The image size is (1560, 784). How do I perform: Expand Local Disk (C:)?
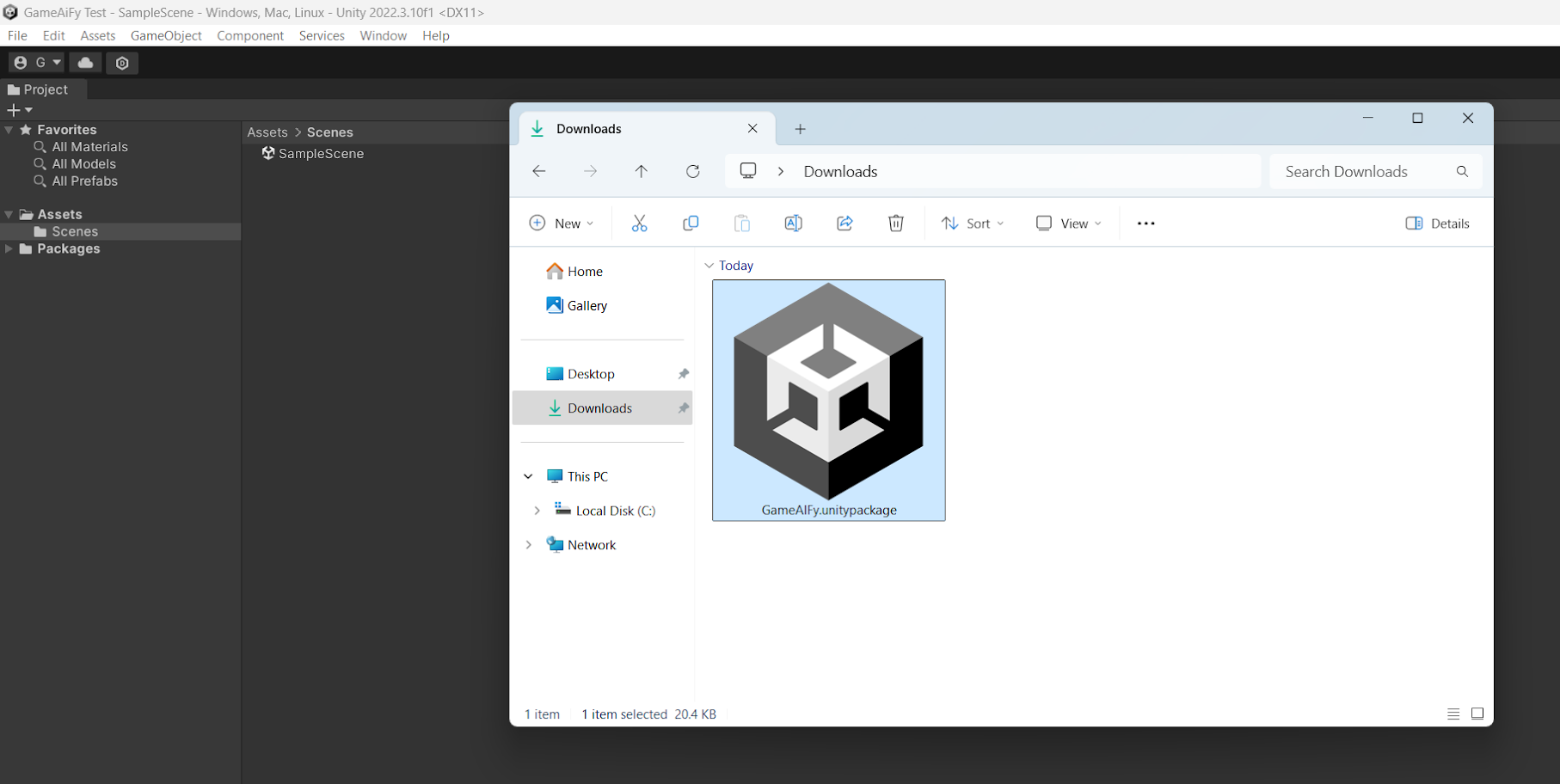(537, 511)
